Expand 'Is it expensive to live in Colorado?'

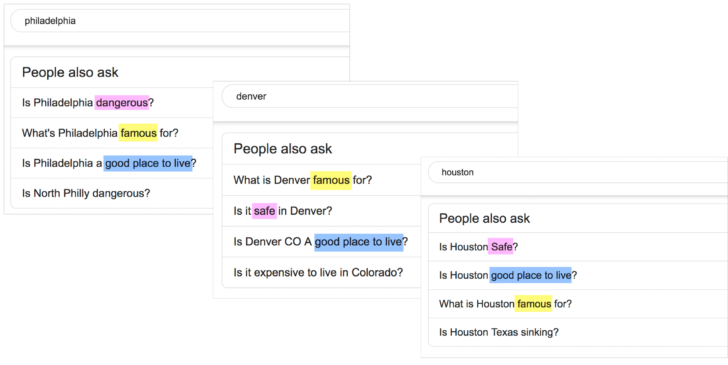coord(321,273)
